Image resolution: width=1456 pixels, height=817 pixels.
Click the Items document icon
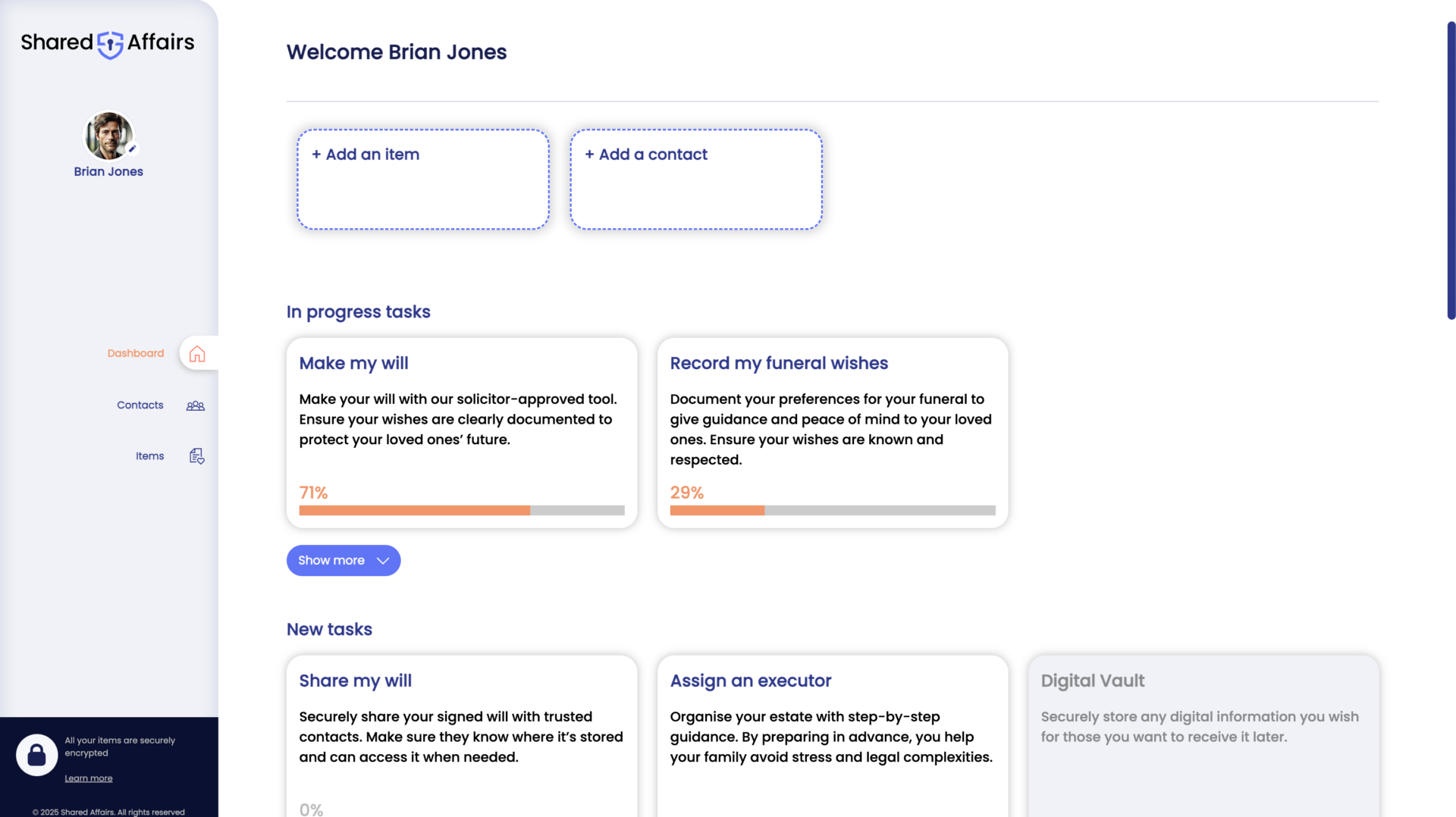pyautogui.click(x=196, y=456)
